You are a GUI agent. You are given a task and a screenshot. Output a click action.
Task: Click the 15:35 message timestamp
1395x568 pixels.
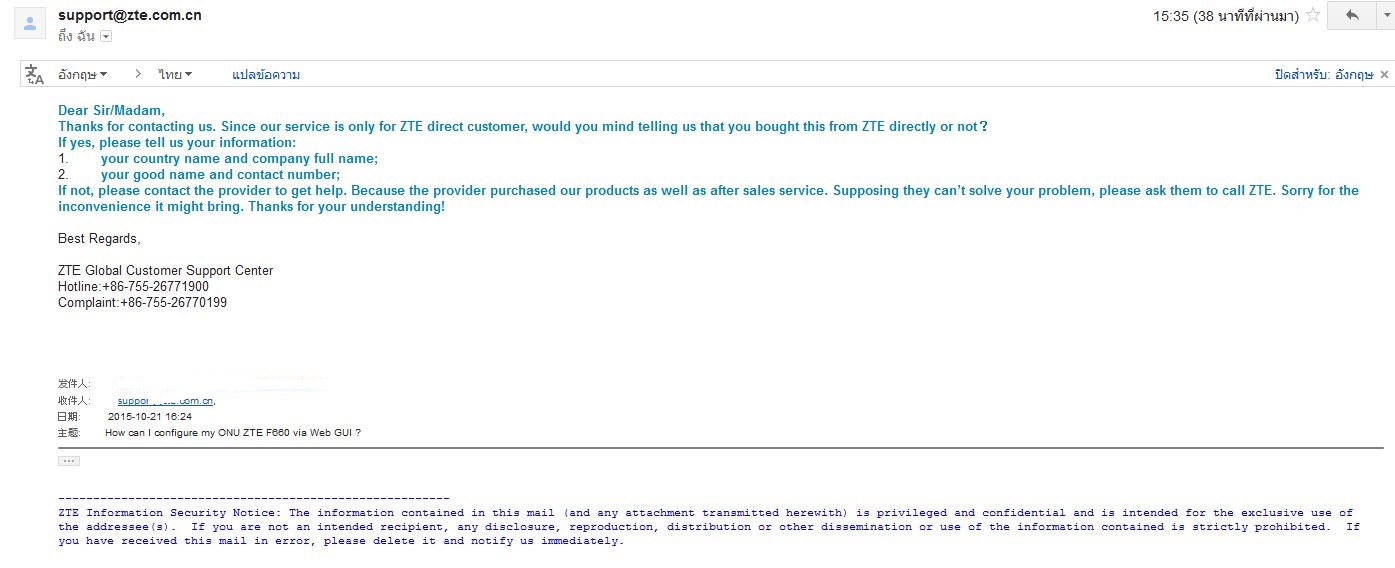1226,16
